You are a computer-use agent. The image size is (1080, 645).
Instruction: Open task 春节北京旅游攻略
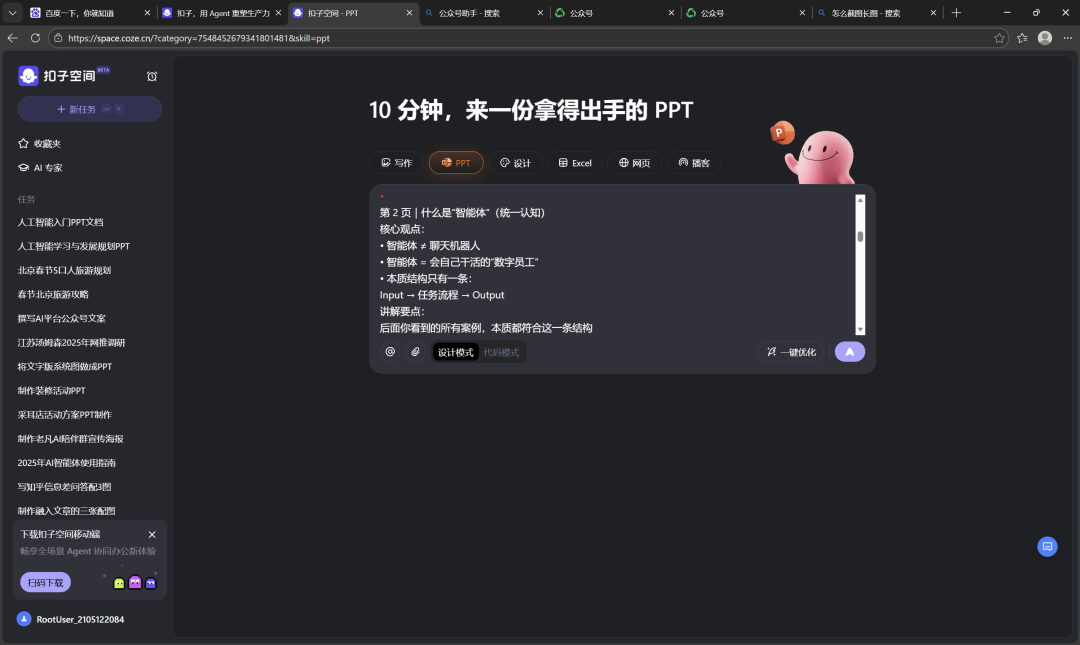(53, 294)
